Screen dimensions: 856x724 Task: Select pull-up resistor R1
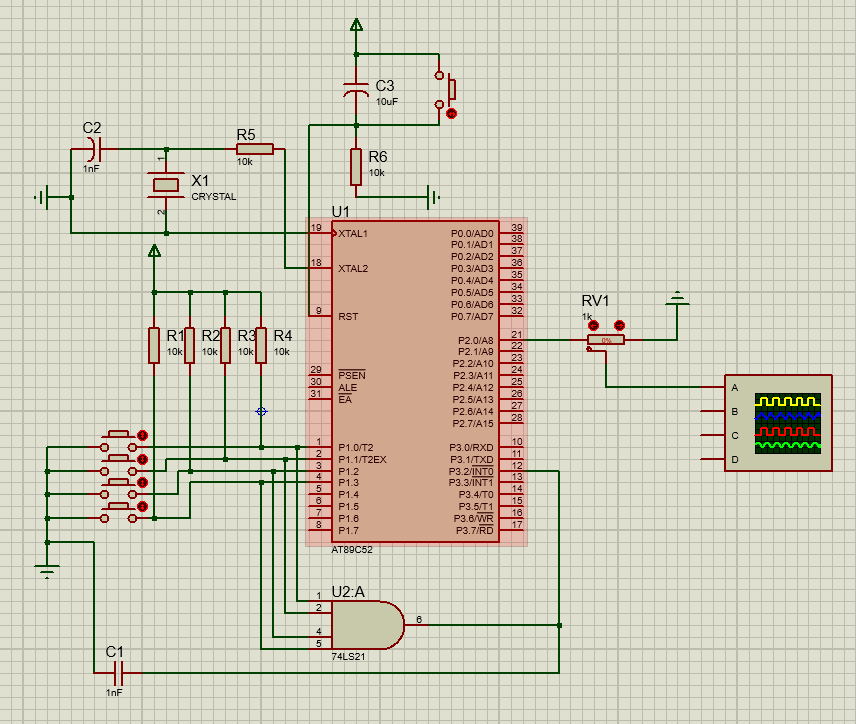pos(154,345)
